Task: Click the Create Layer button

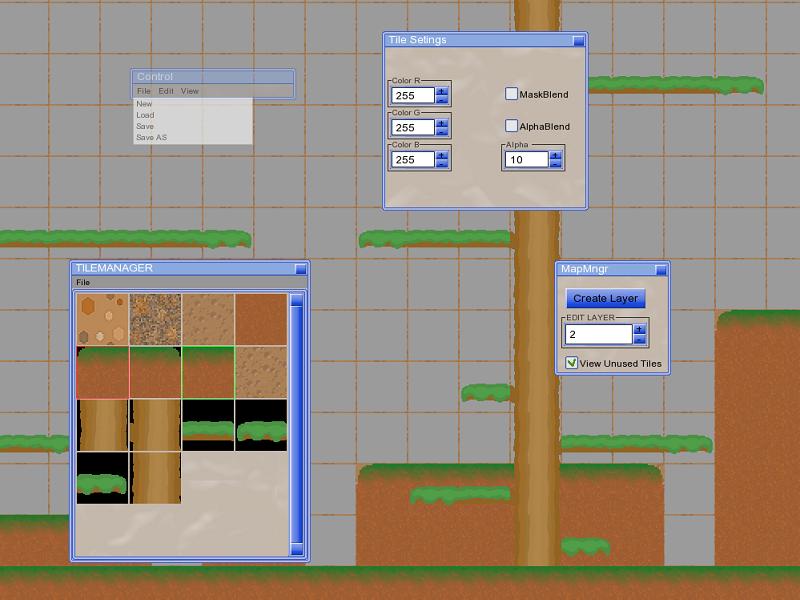Action: click(x=605, y=298)
